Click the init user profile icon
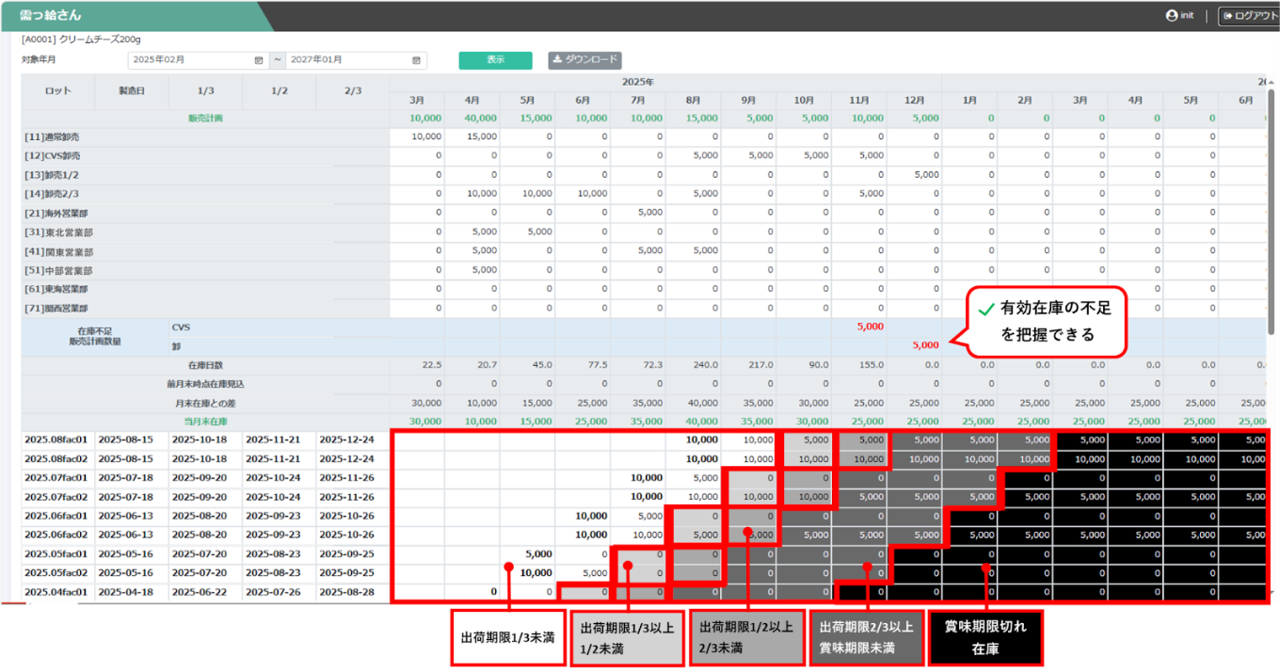 [1172, 16]
